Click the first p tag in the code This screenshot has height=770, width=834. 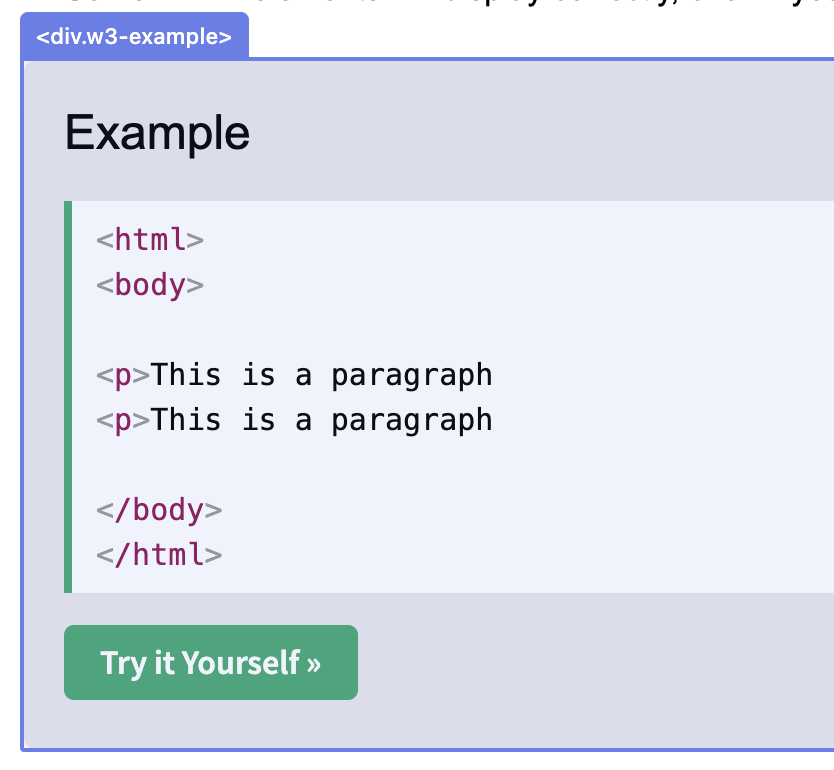pyautogui.click(x=123, y=375)
